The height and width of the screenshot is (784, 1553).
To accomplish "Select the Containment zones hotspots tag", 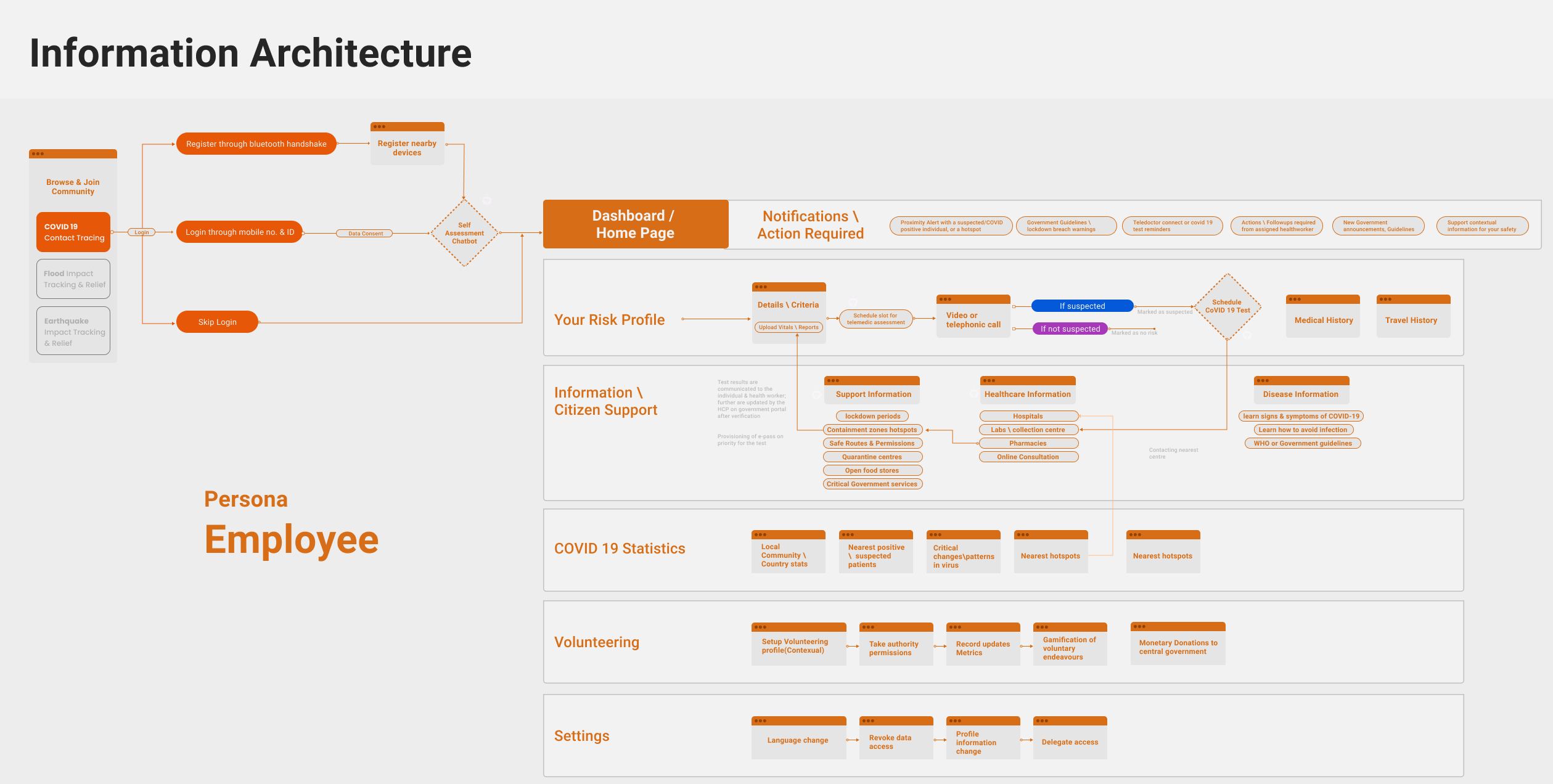I will (x=872, y=430).
